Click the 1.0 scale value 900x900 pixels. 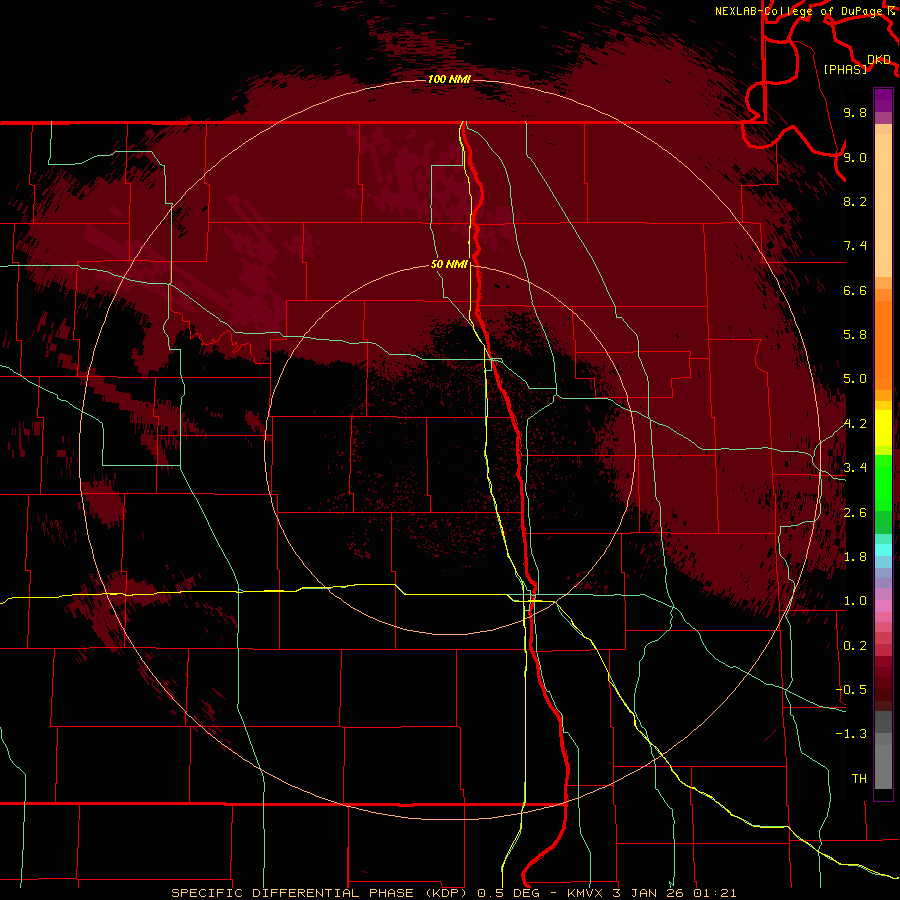pyautogui.click(x=855, y=601)
